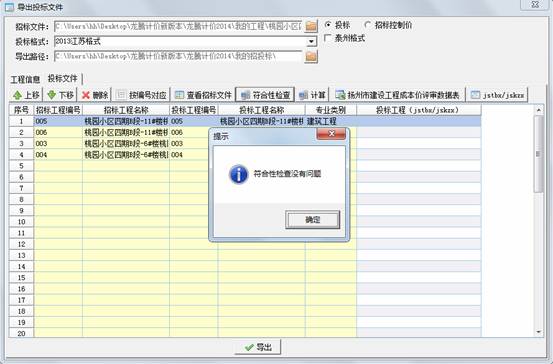Switch to the 投标文件 tab

pos(62,78)
